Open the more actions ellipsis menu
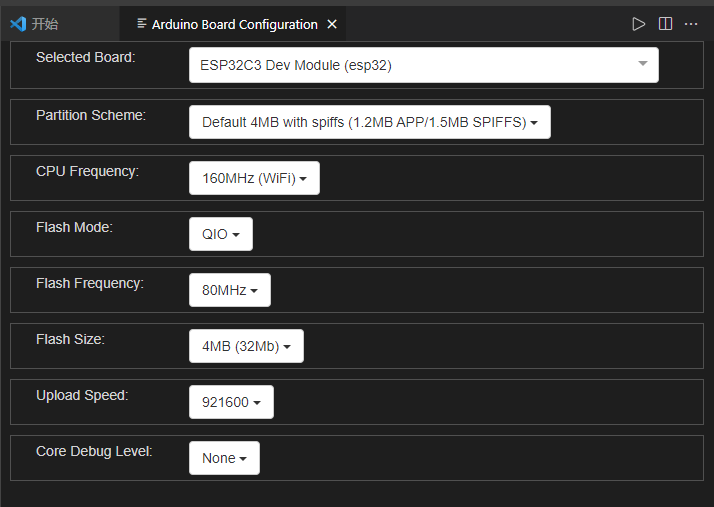The height and width of the screenshot is (507, 714). (x=691, y=24)
